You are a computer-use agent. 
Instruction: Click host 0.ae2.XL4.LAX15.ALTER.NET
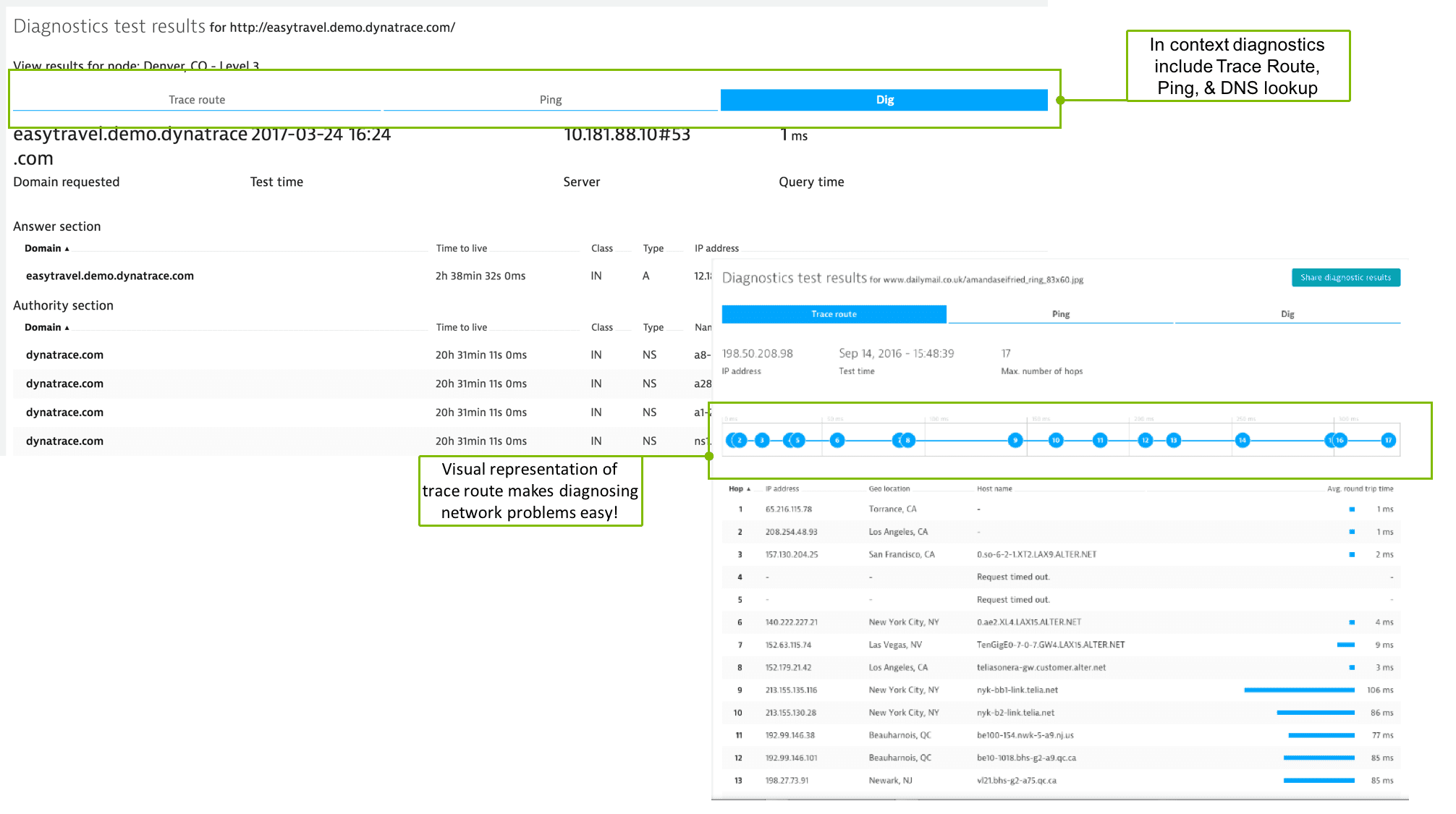pyautogui.click(x=1029, y=622)
